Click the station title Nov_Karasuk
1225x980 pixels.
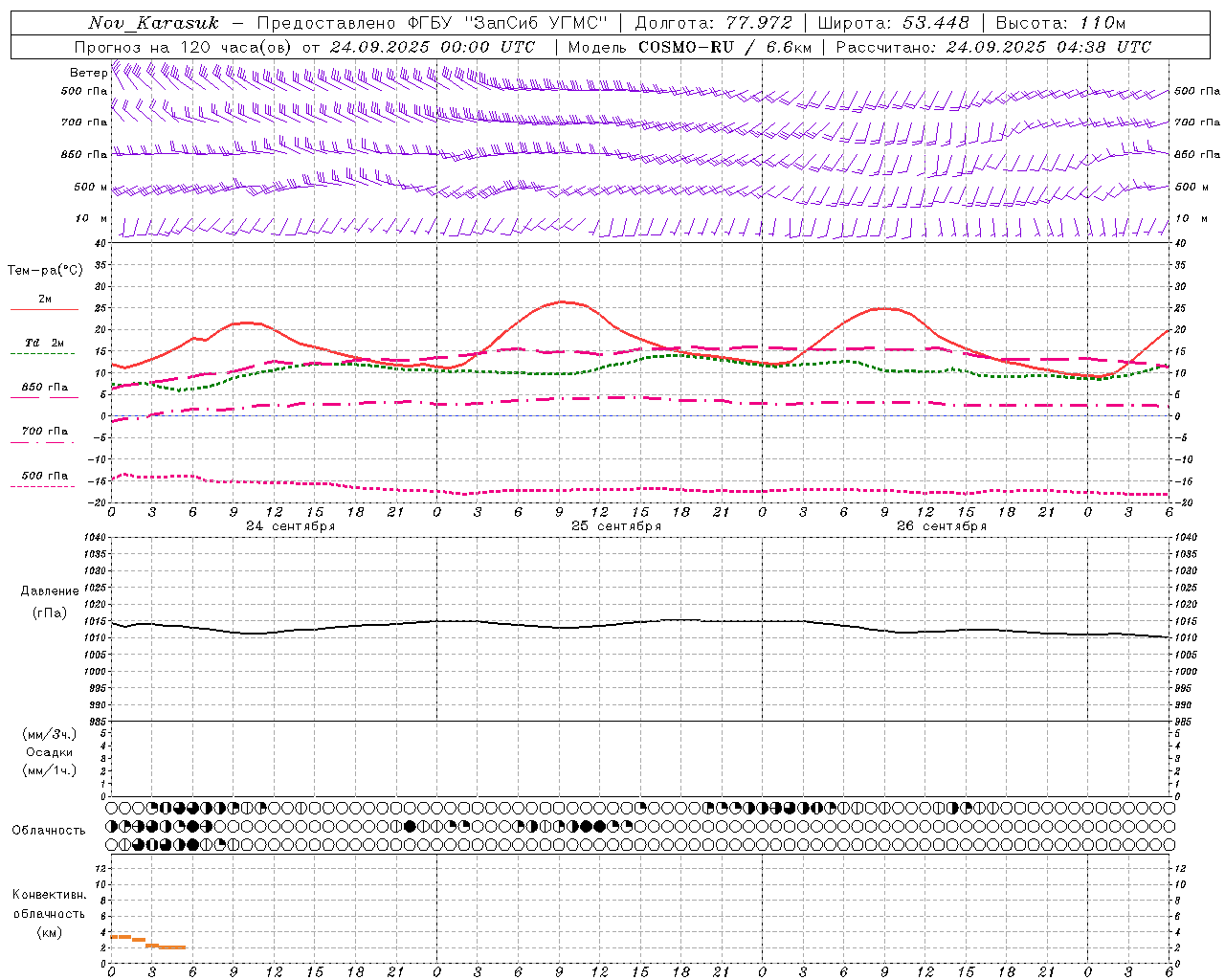point(153,23)
